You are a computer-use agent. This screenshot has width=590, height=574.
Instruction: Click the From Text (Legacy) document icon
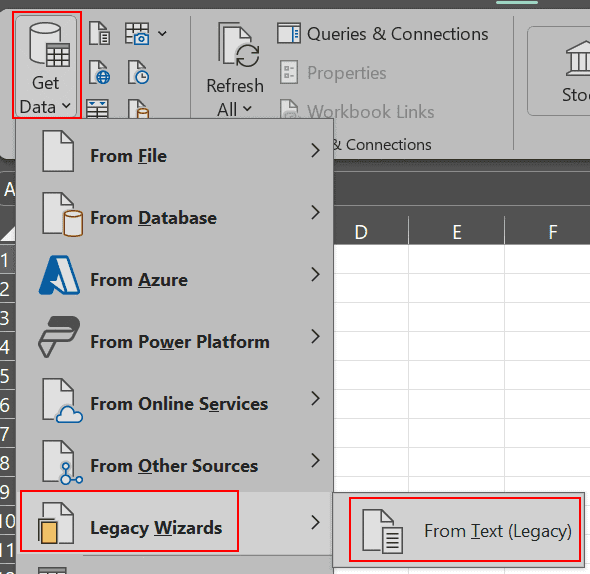click(x=383, y=531)
